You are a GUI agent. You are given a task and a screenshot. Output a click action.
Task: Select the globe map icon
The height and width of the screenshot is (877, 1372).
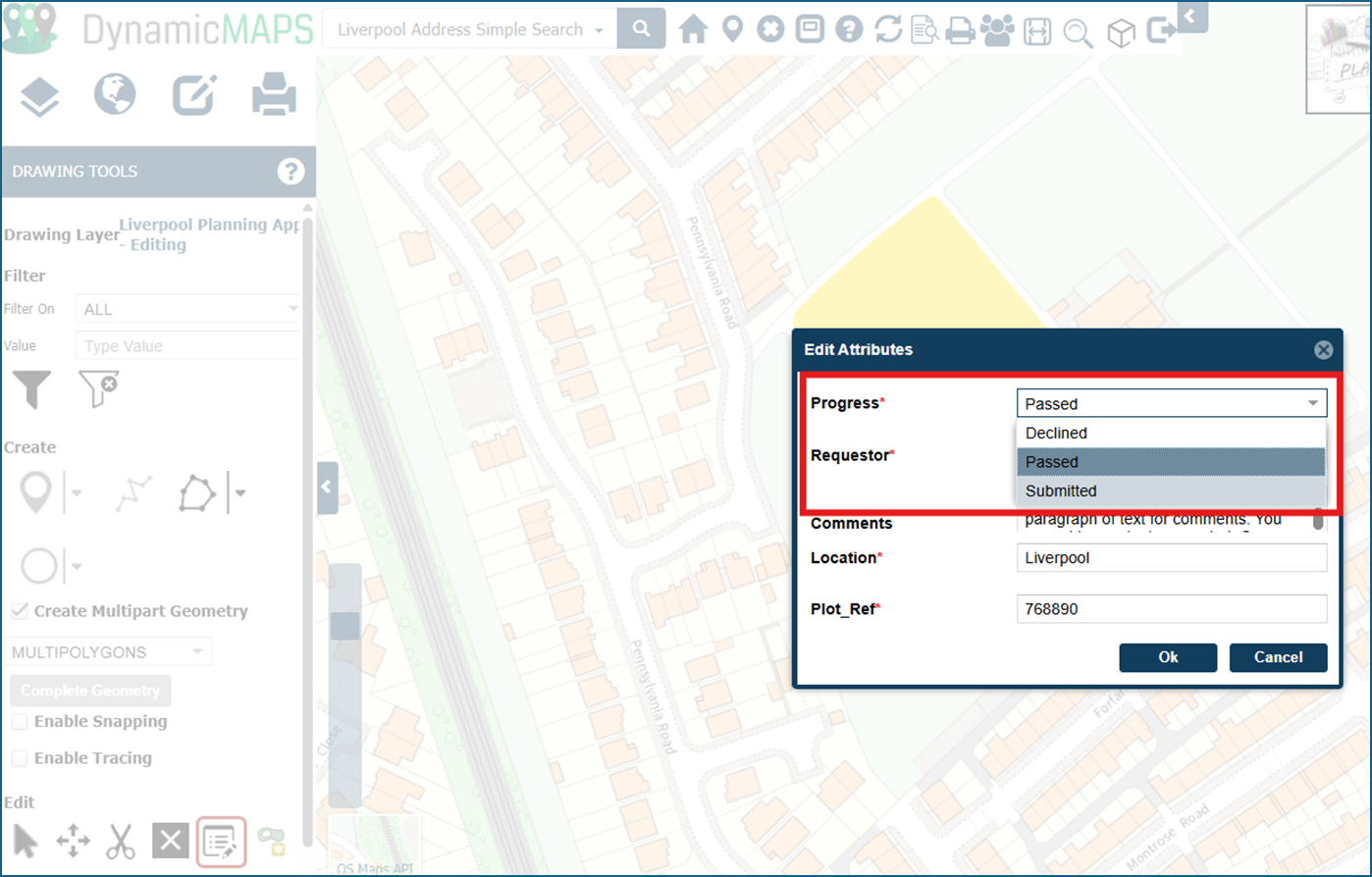tap(115, 95)
